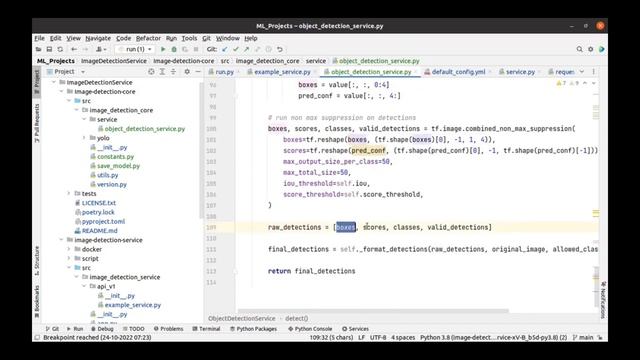The width and height of the screenshot is (640, 360).
Task: Click '4 spaces' indent in status bar
Action: tap(403, 338)
